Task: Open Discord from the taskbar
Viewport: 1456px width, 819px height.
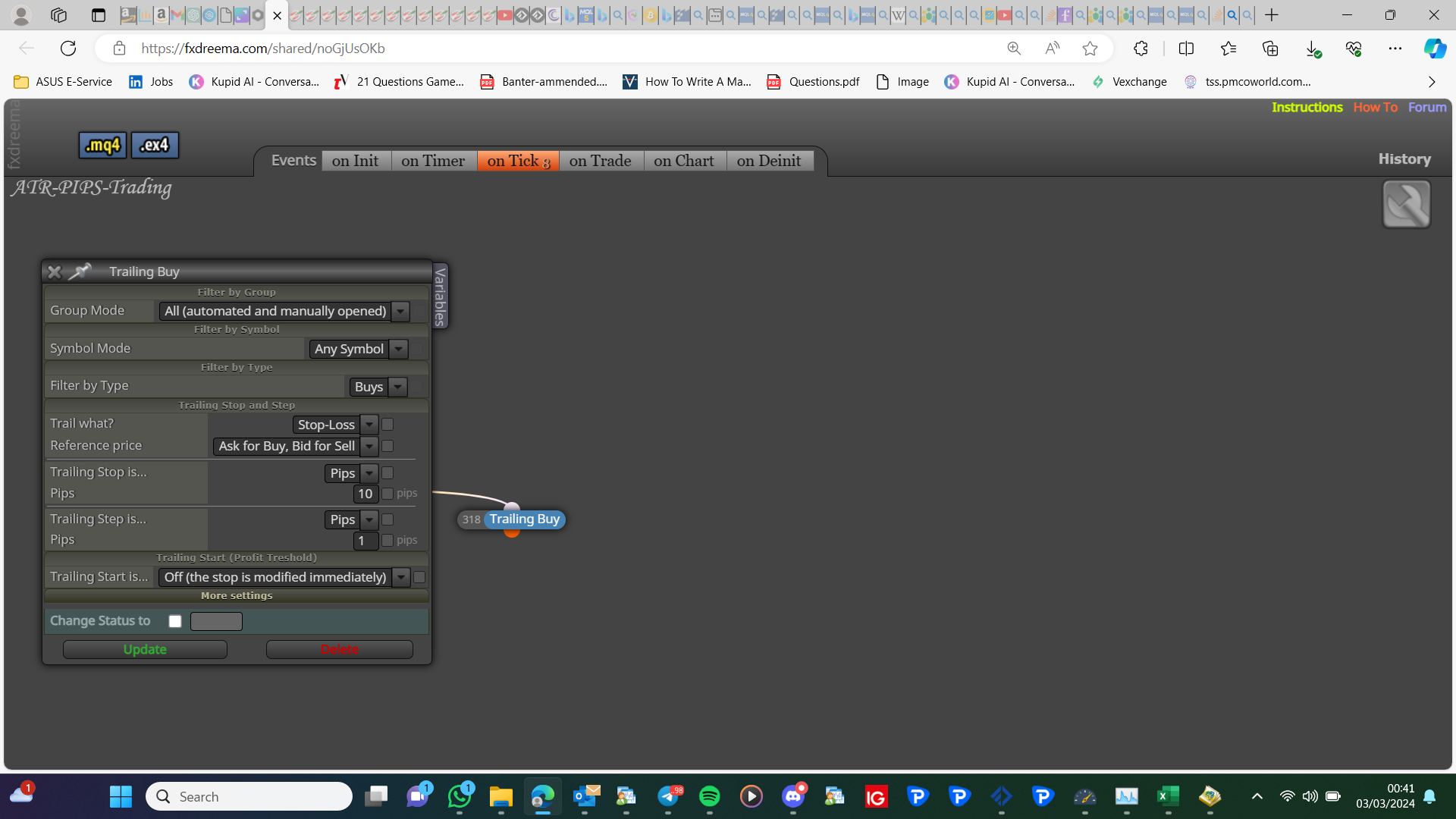Action: tap(793, 796)
